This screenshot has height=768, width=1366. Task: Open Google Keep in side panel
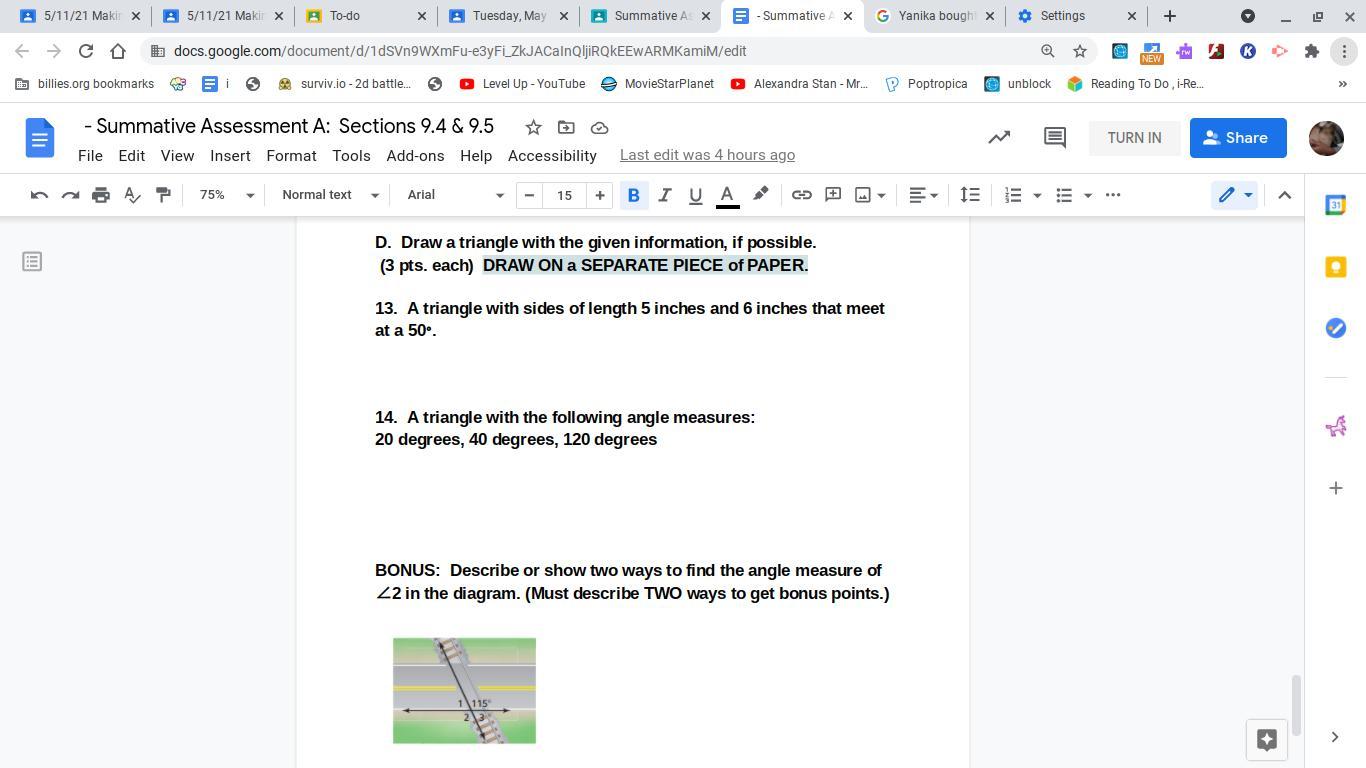1335,267
